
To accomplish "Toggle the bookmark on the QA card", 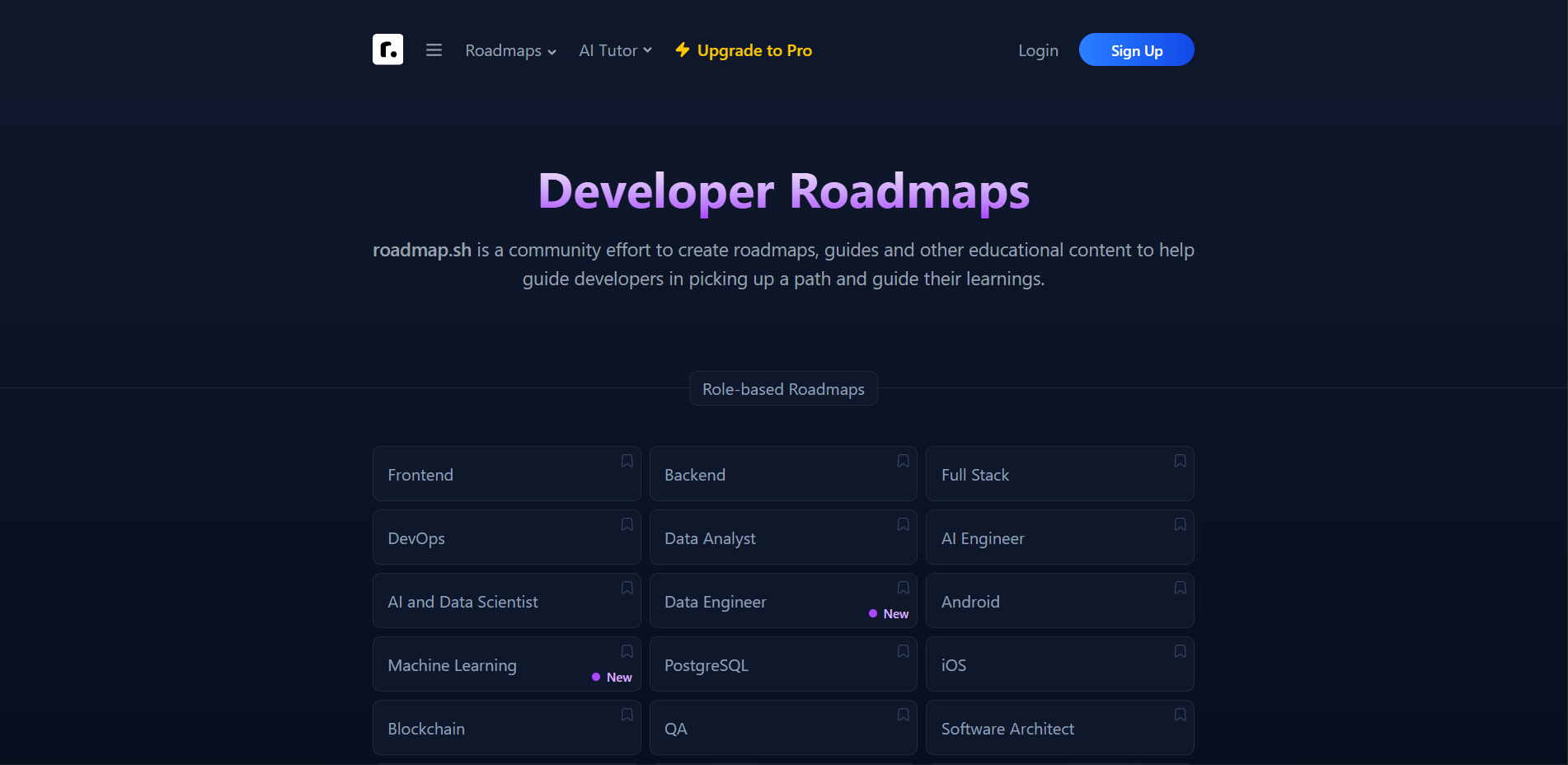I will (x=903, y=715).
